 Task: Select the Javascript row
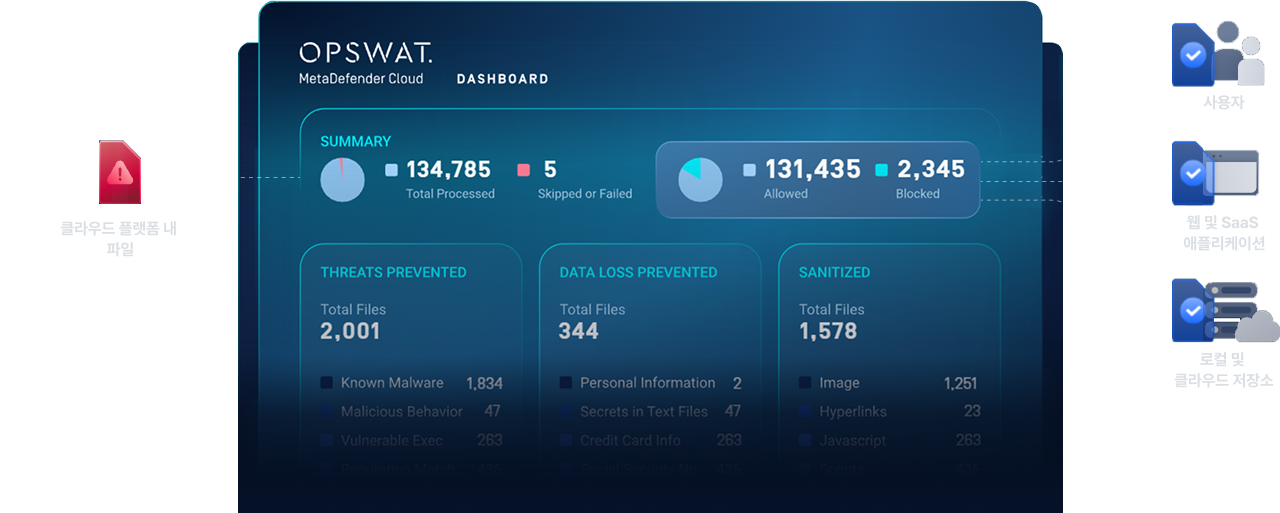[889, 440]
